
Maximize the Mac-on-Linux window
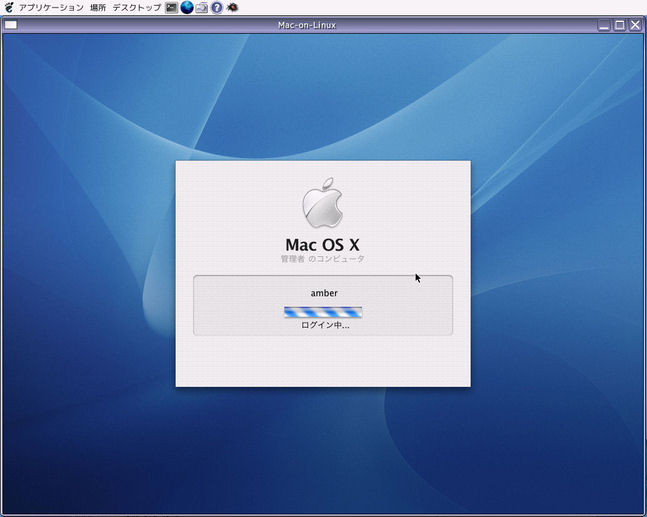pos(620,25)
